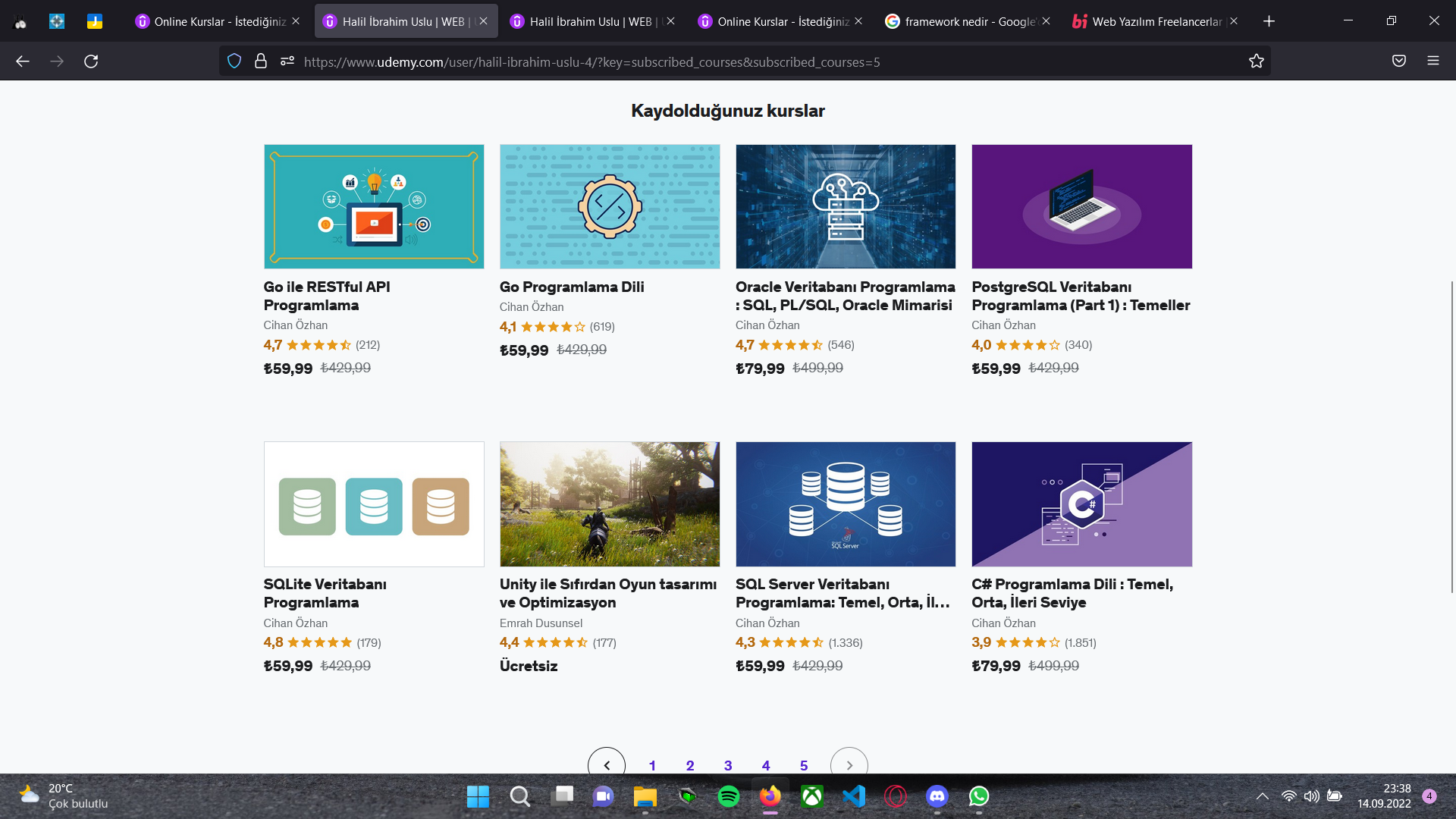
Task: Open the Firefox application menu
Action: [x=1433, y=61]
